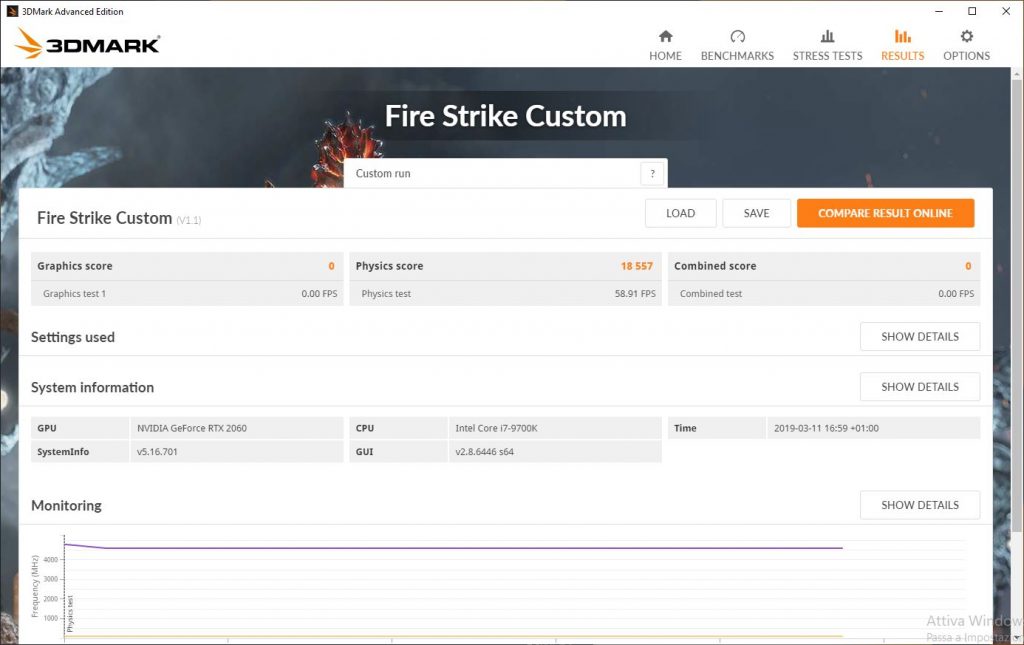Expand System information with Show Details

(x=919, y=387)
